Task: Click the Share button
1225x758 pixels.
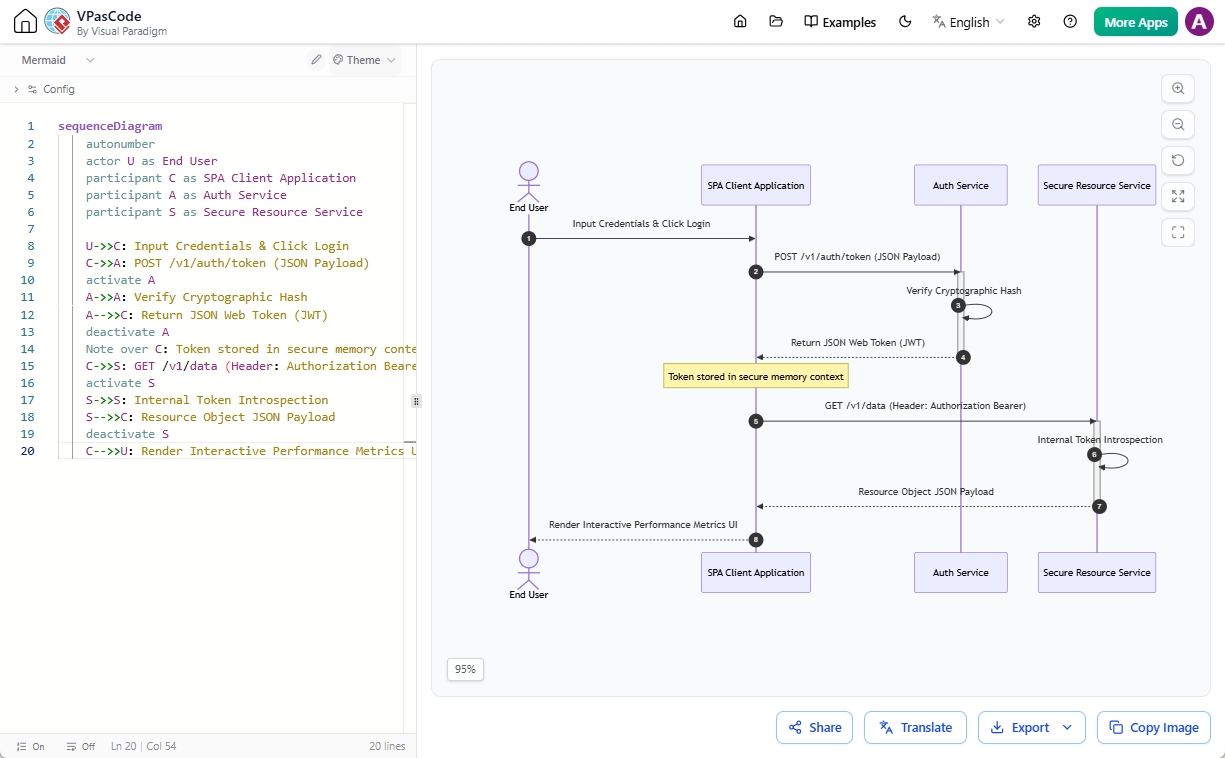Action: (x=814, y=727)
